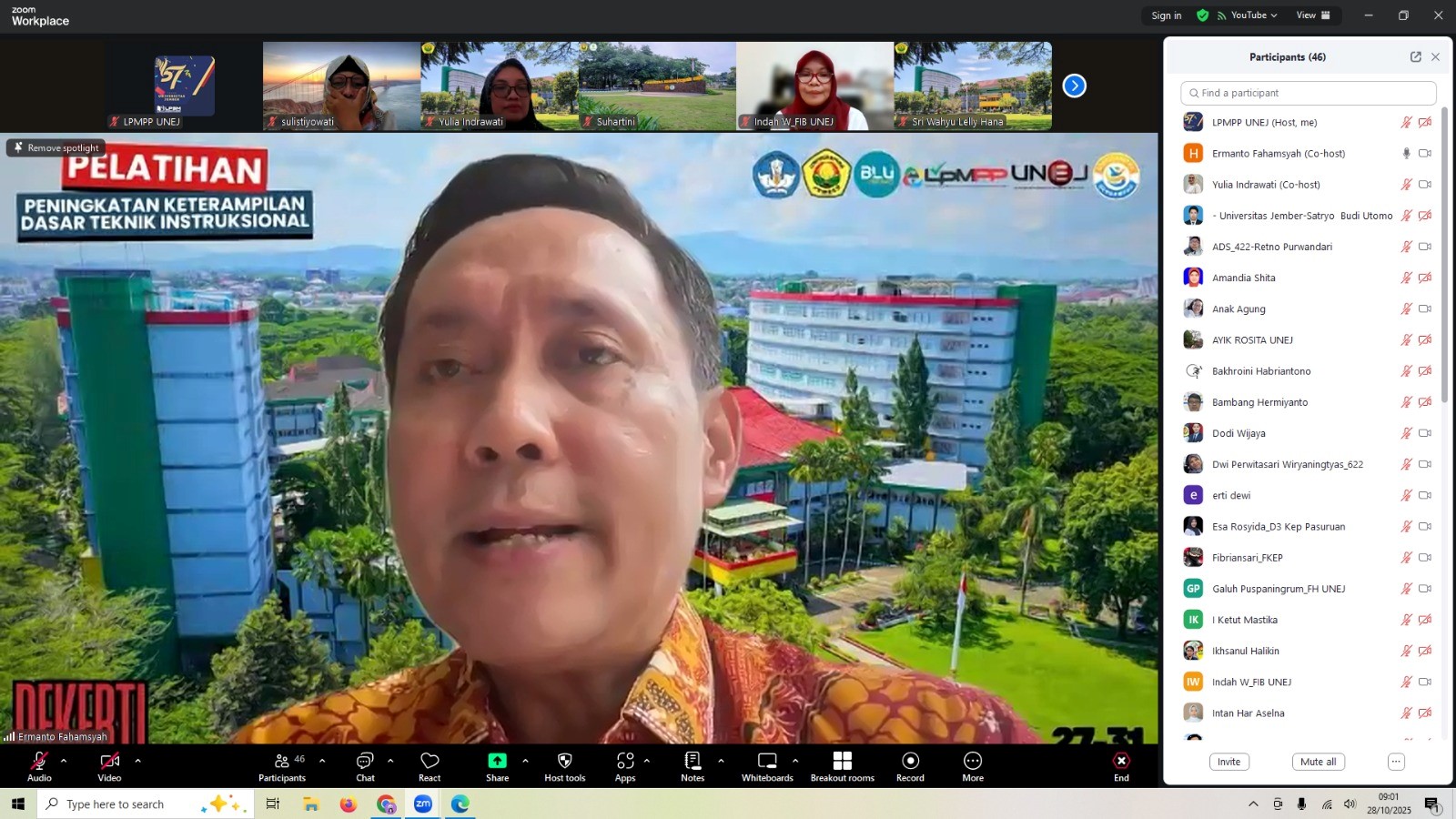
Task: Expand video options arrow beside Video
Action: tap(138, 761)
